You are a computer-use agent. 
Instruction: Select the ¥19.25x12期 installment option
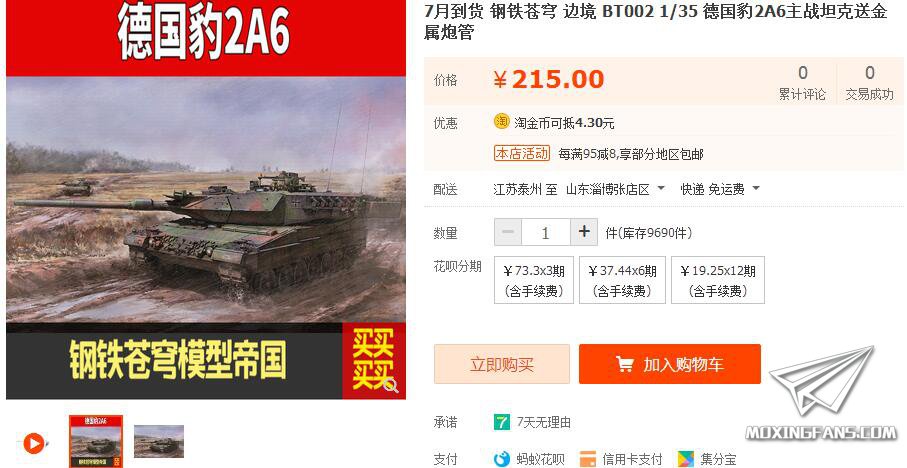click(x=718, y=280)
